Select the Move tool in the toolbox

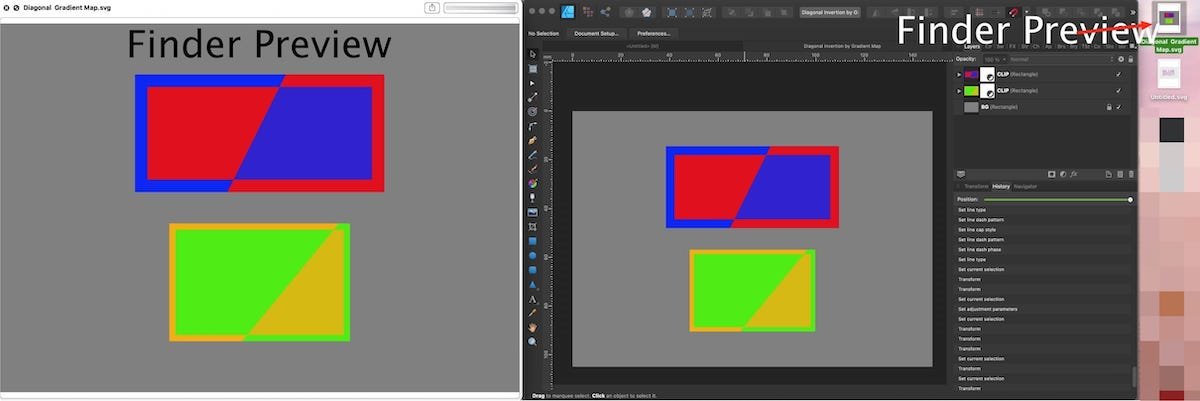pos(533,54)
